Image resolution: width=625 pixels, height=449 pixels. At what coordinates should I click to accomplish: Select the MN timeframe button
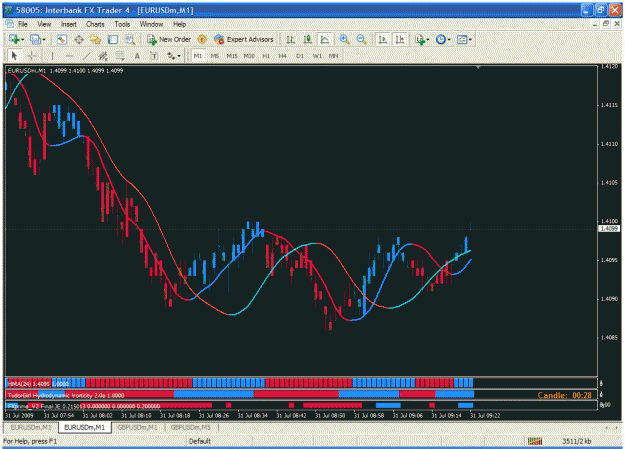pos(333,56)
